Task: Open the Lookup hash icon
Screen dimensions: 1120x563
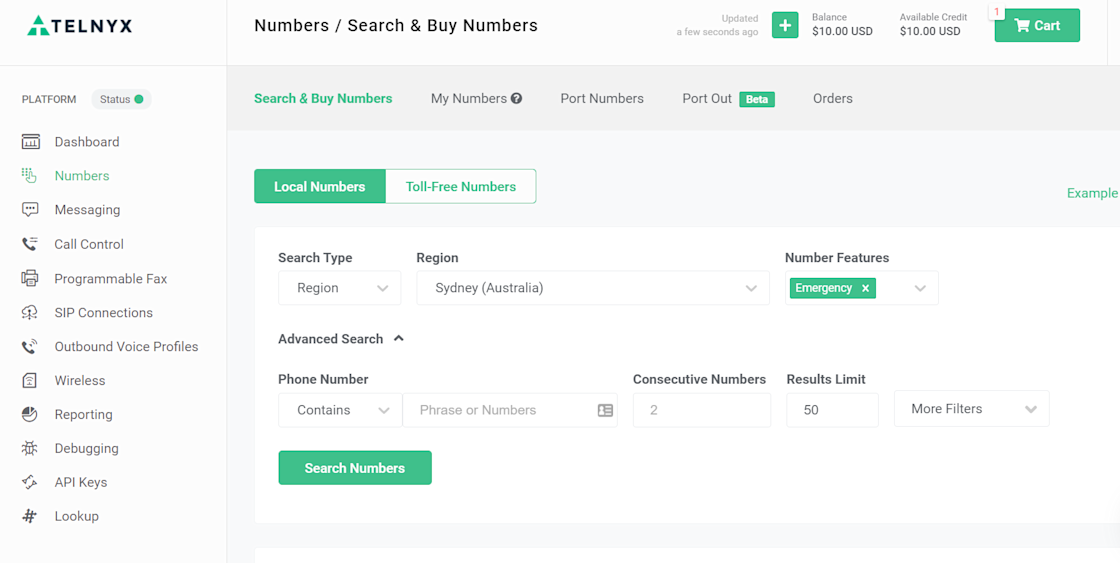Action: coord(30,516)
